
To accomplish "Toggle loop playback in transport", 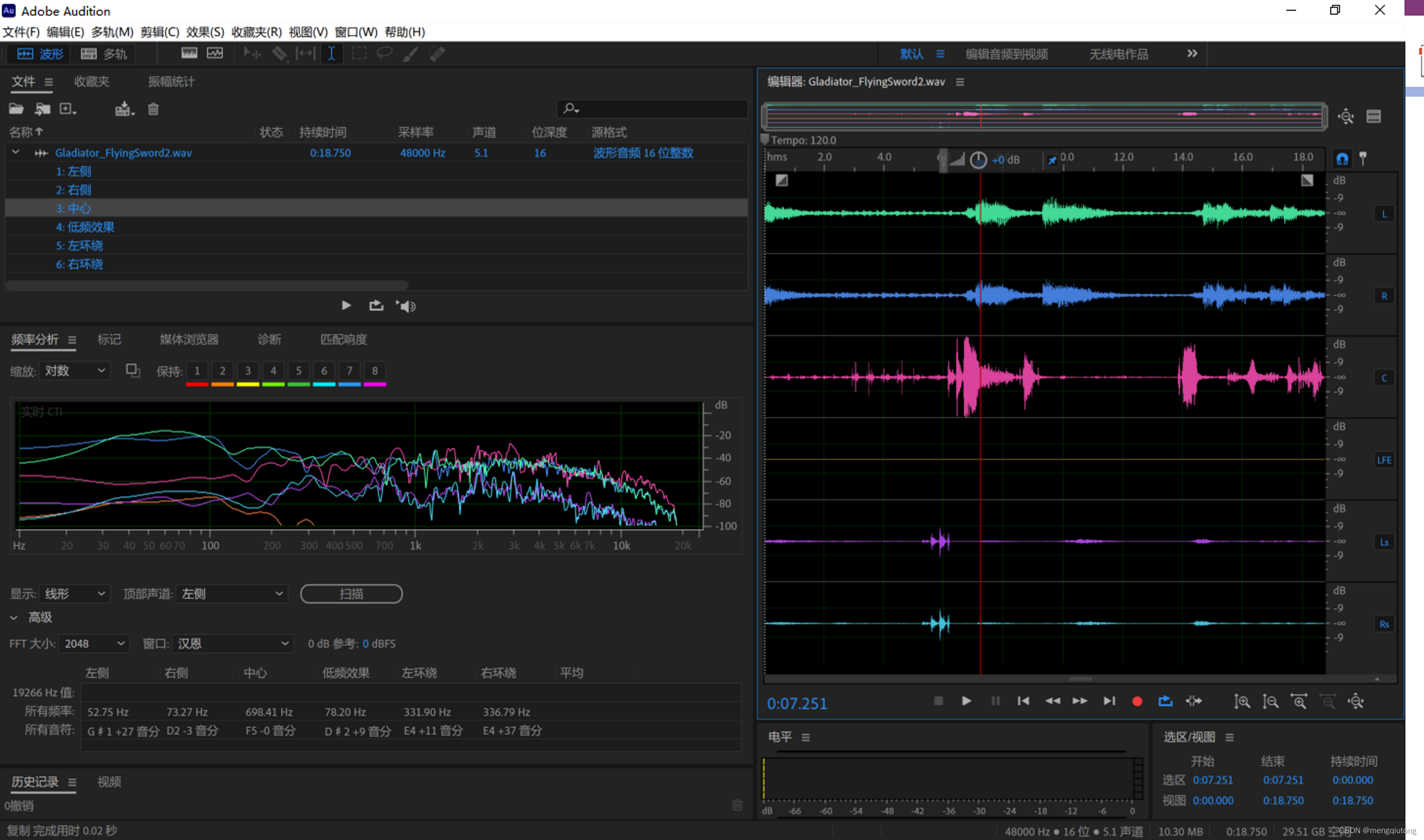I will click(1165, 701).
